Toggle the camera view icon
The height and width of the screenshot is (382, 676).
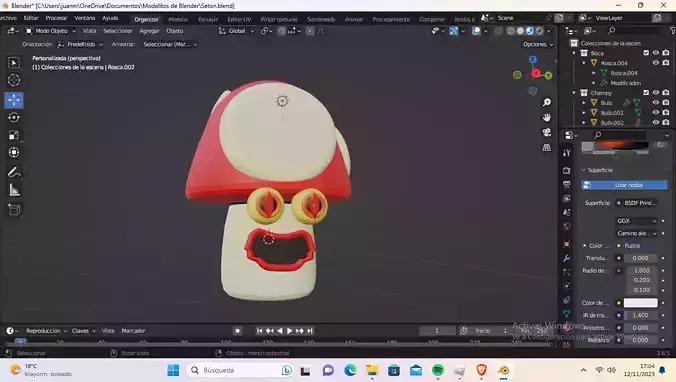pos(547,132)
